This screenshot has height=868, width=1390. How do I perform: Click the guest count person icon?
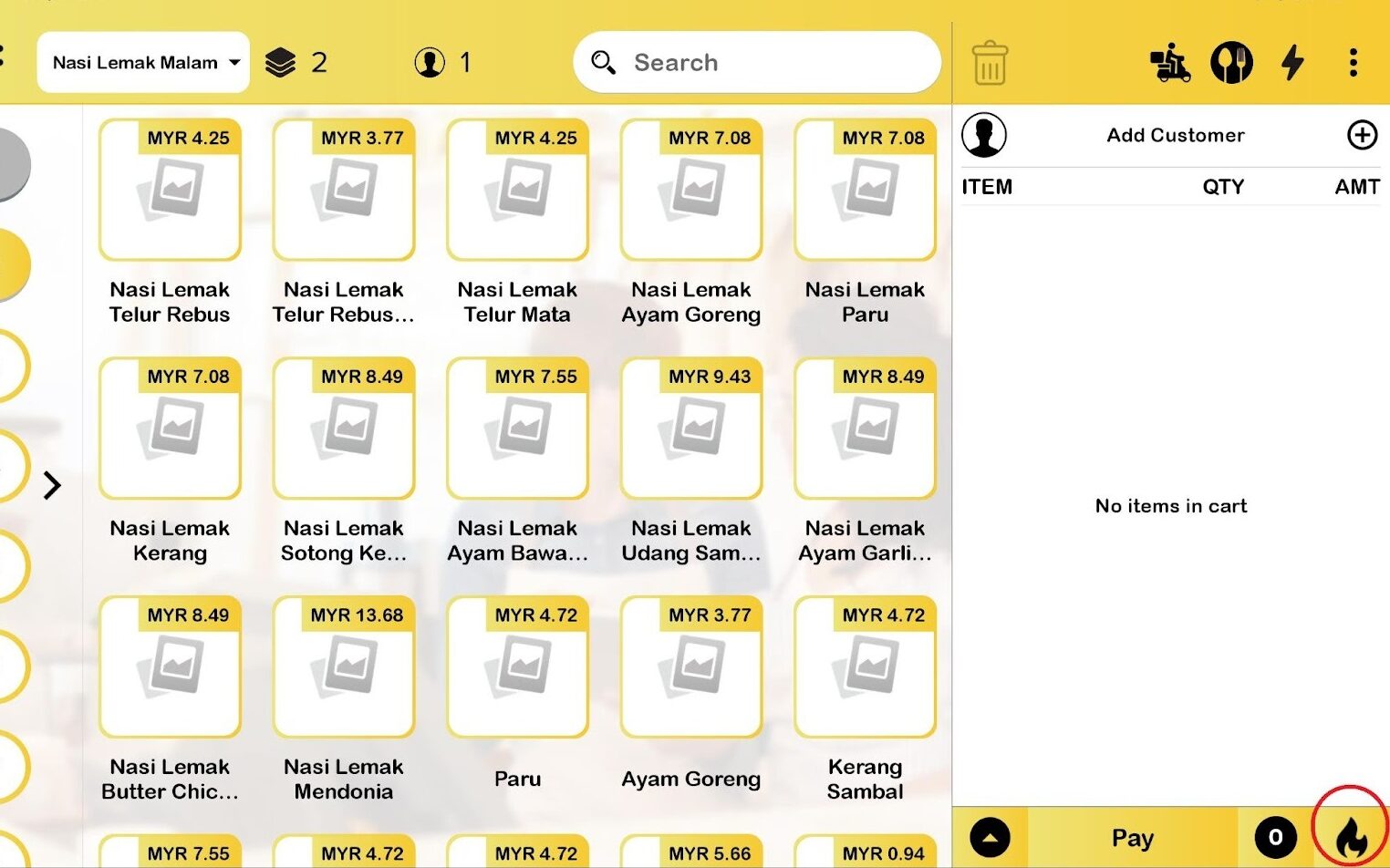(430, 63)
